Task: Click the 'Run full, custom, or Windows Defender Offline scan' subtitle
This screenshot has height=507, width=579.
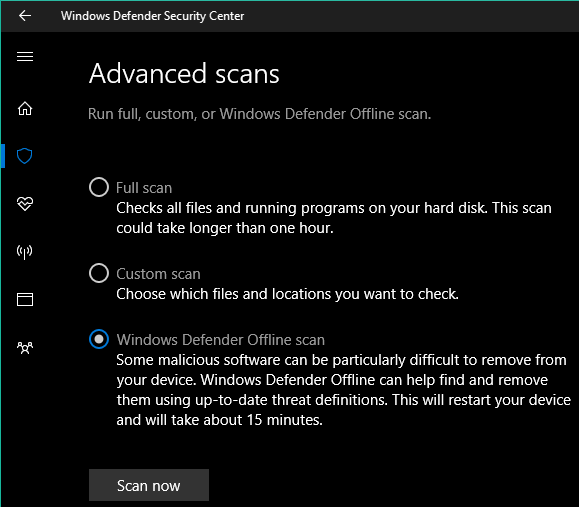Action: (260, 114)
